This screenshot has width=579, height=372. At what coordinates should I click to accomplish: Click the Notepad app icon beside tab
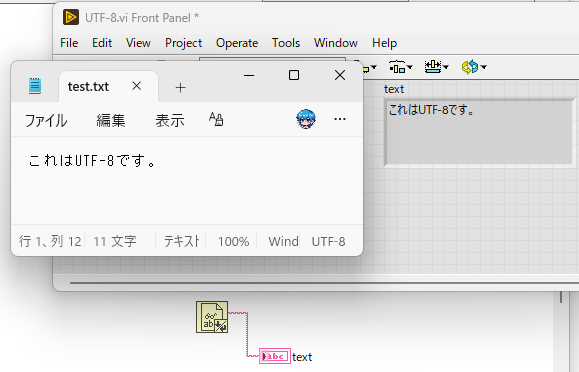coord(35,86)
